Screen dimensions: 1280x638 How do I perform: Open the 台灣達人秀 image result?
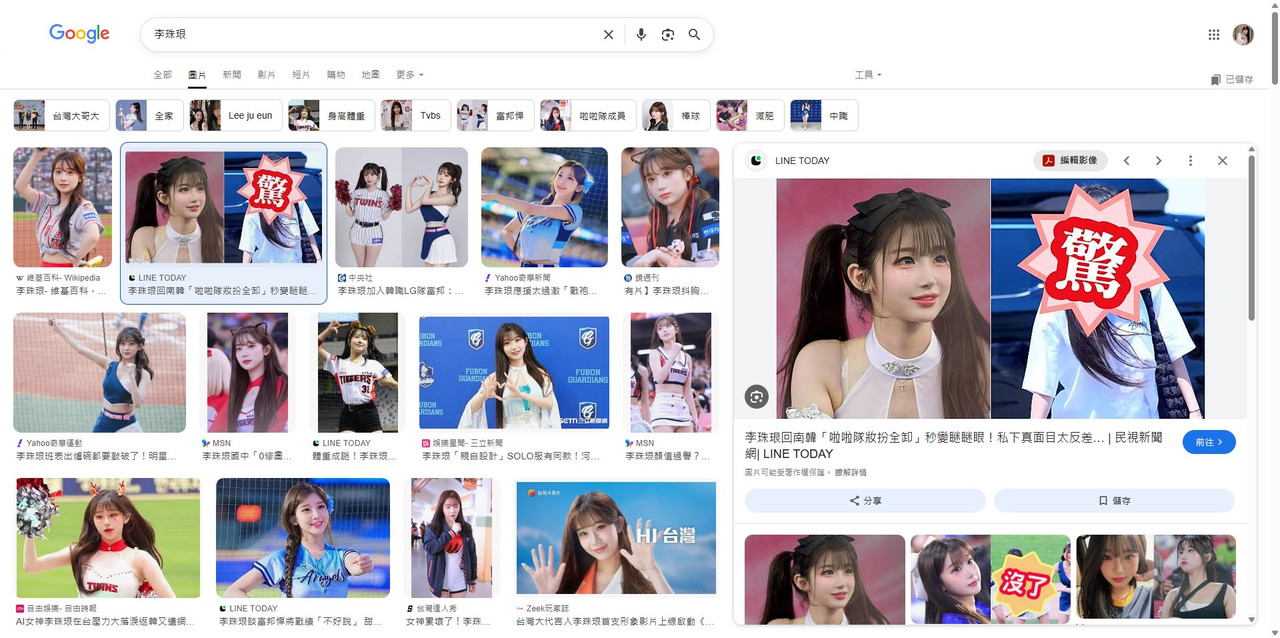coord(451,538)
